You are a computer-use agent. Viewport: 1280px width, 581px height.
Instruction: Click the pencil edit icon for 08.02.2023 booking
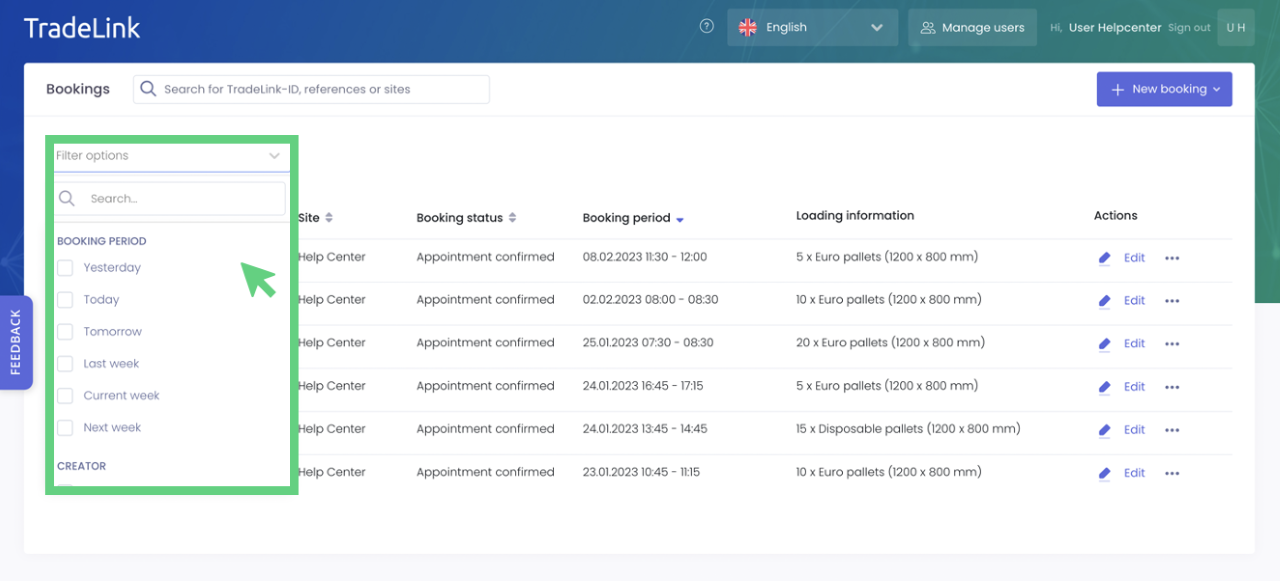tap(1104, 258)
